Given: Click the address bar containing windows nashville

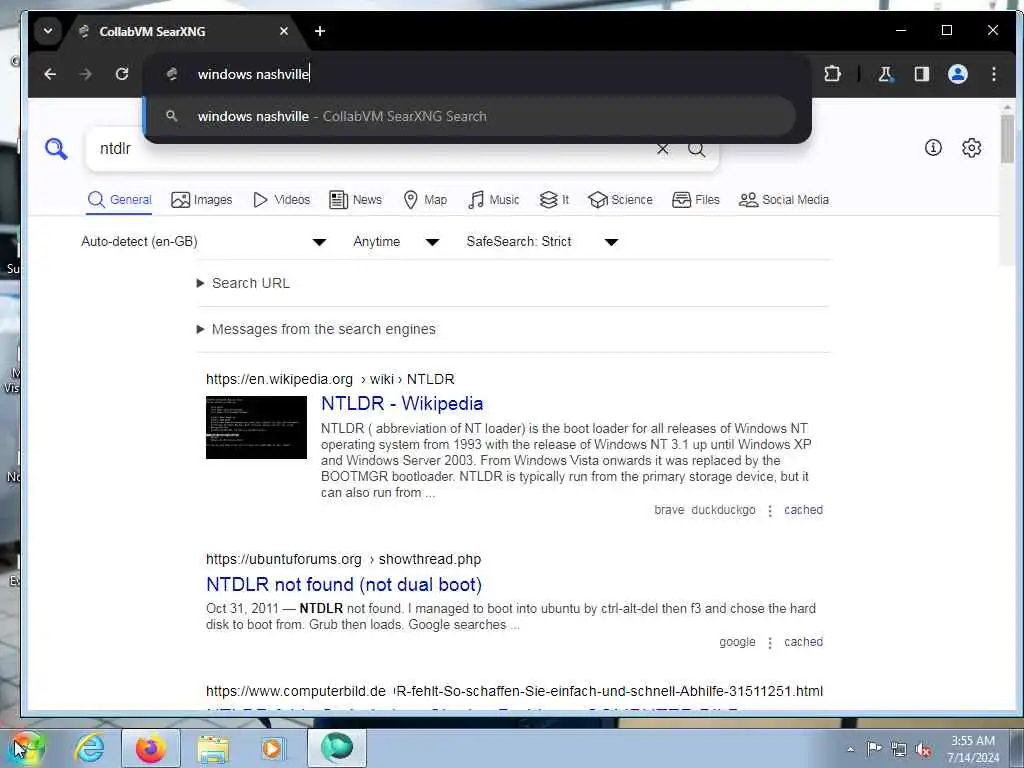Looking at the screenshot, I should tap(477, 74).
